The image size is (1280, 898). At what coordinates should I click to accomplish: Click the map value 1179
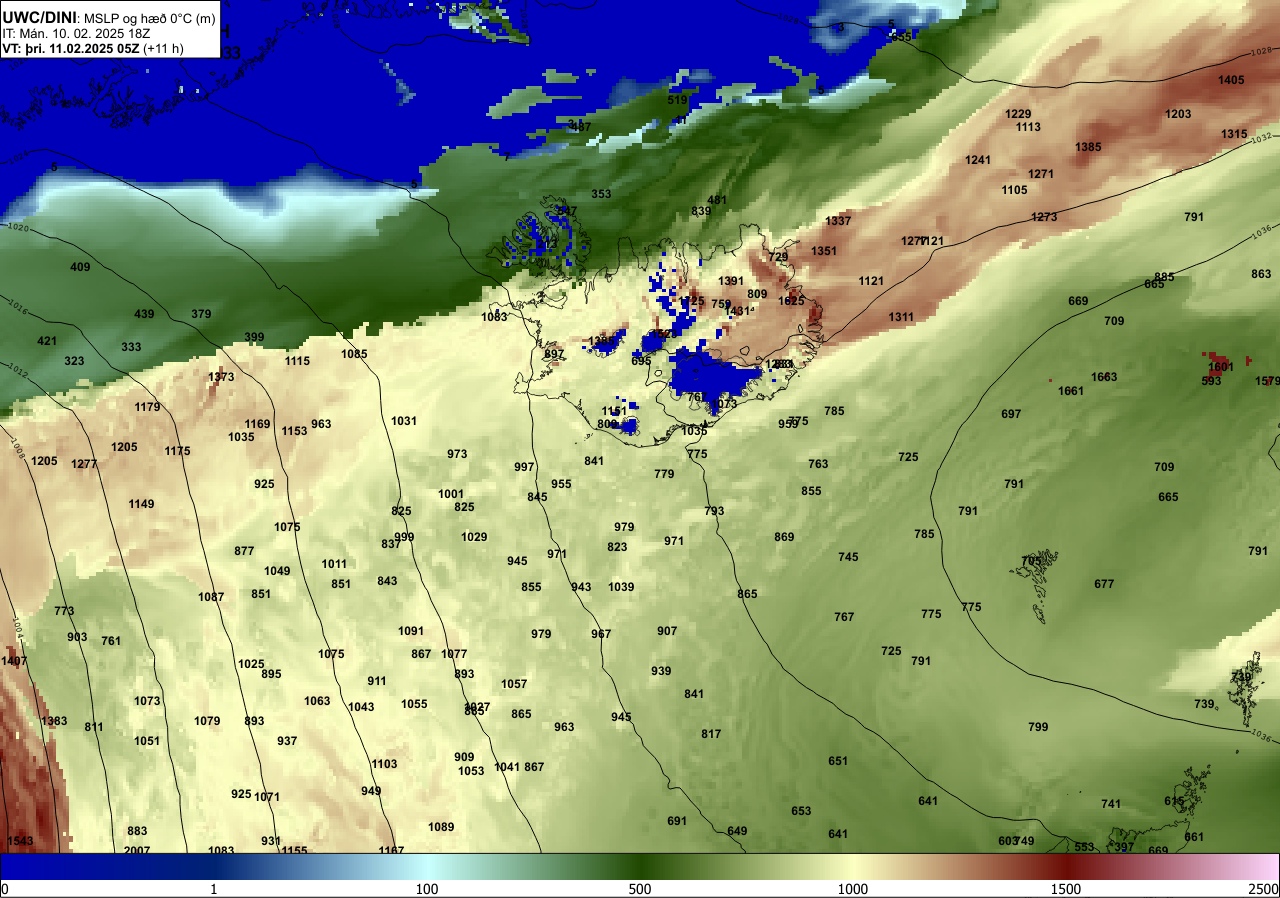pos(147,407)
